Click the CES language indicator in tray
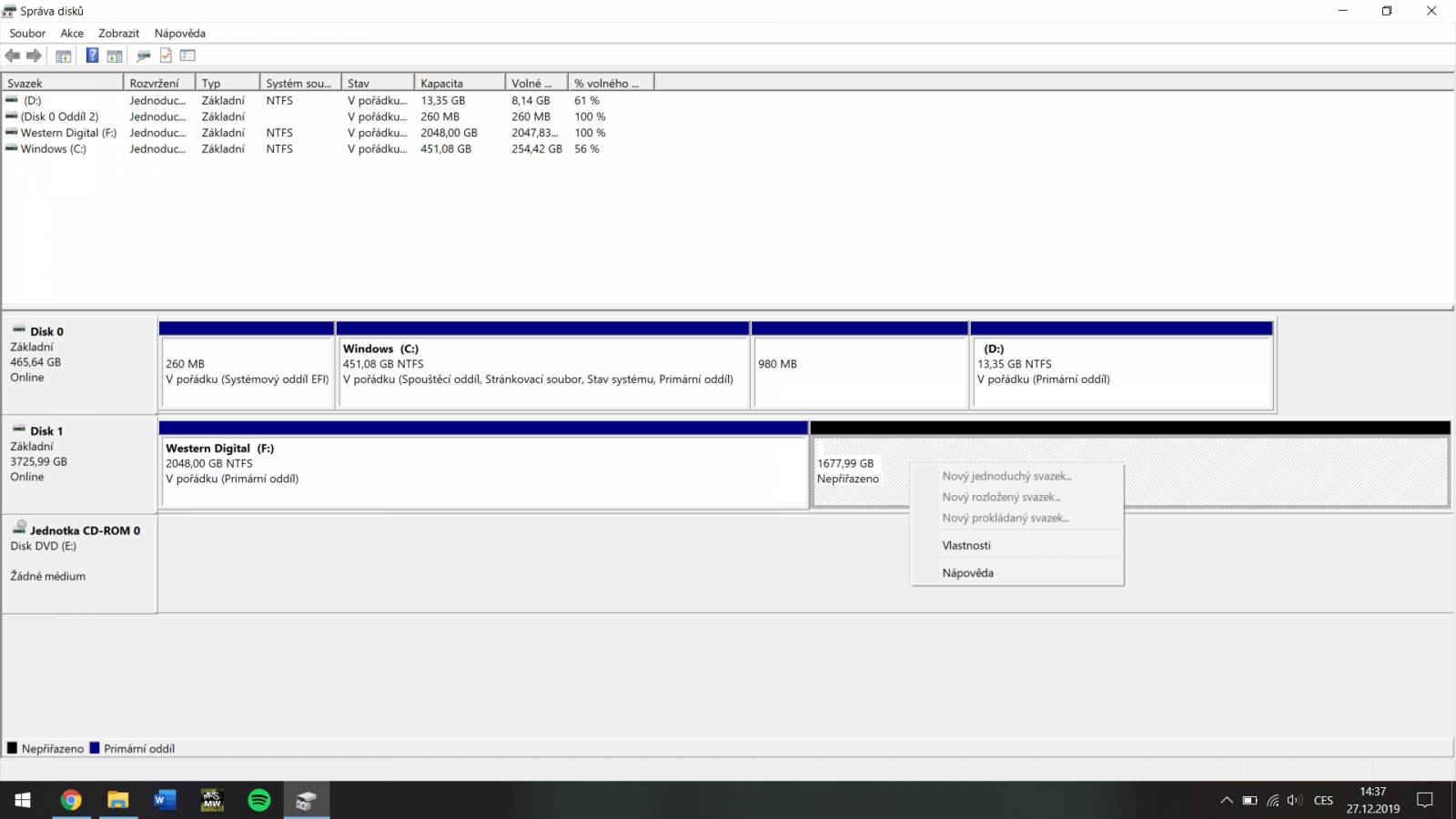Viewport: 1456px width, 819px height. (x=1323, y=801)
